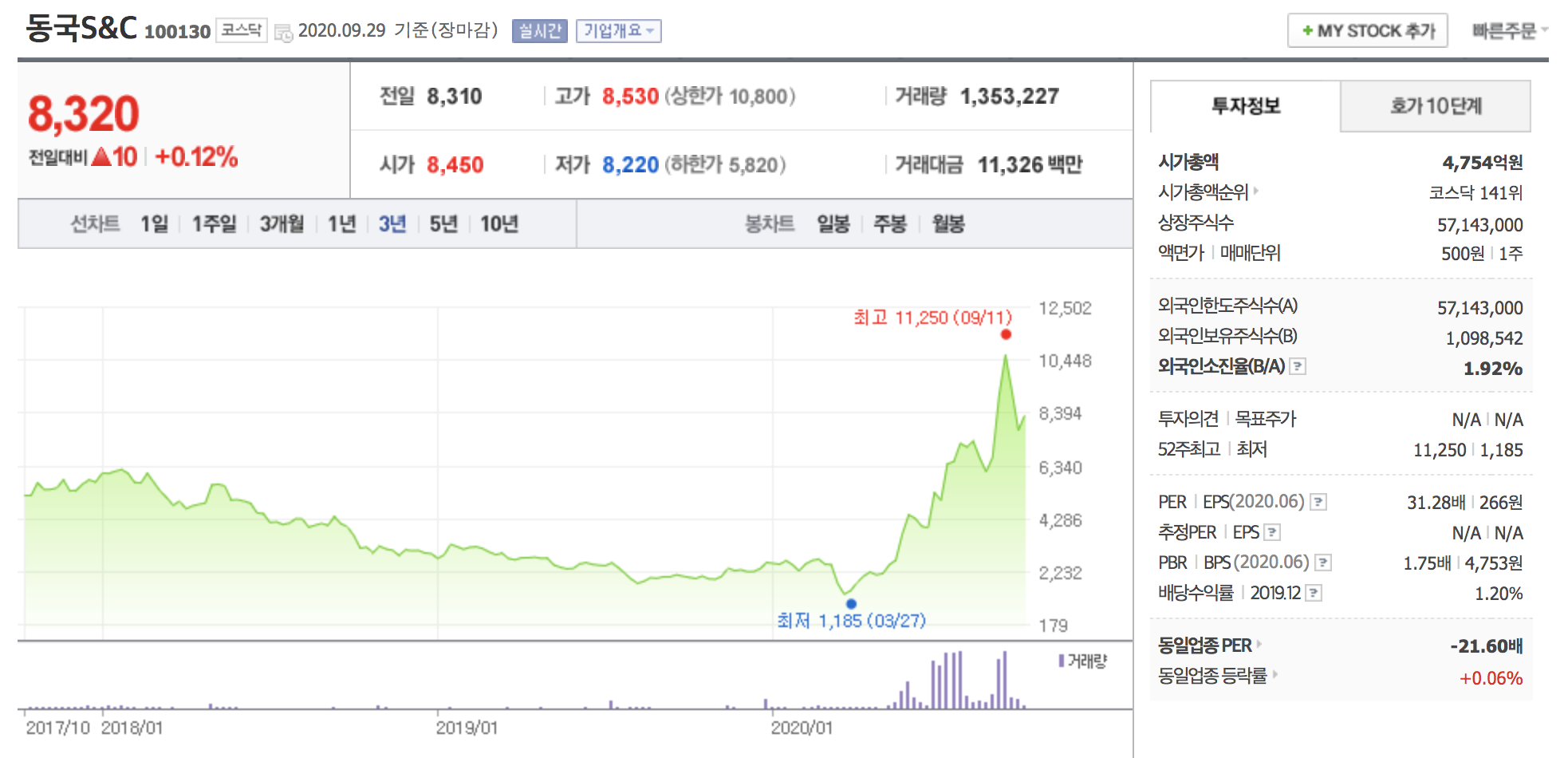Show the 월봉 candlestick chart
The height and width of the screenshot is (758, 1568).
pyautogui.click(x=948, y=224)
